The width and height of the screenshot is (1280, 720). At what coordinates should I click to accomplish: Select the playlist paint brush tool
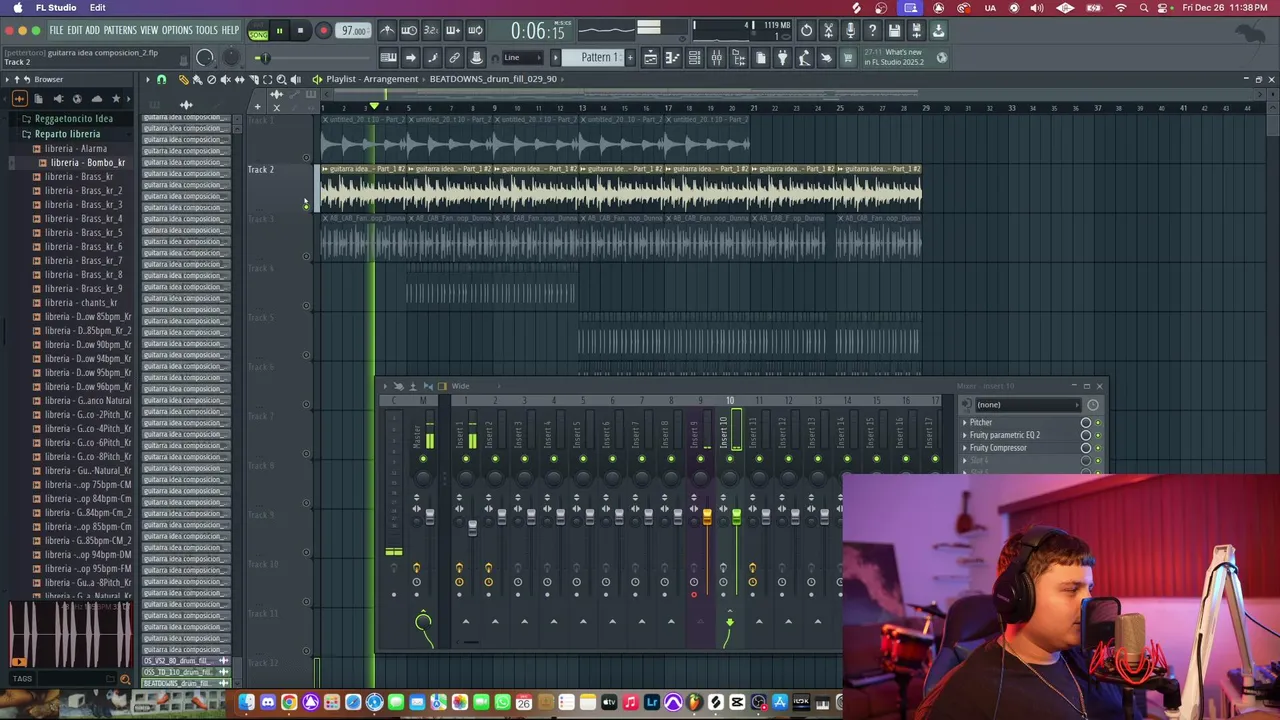(x=197, y=79)
